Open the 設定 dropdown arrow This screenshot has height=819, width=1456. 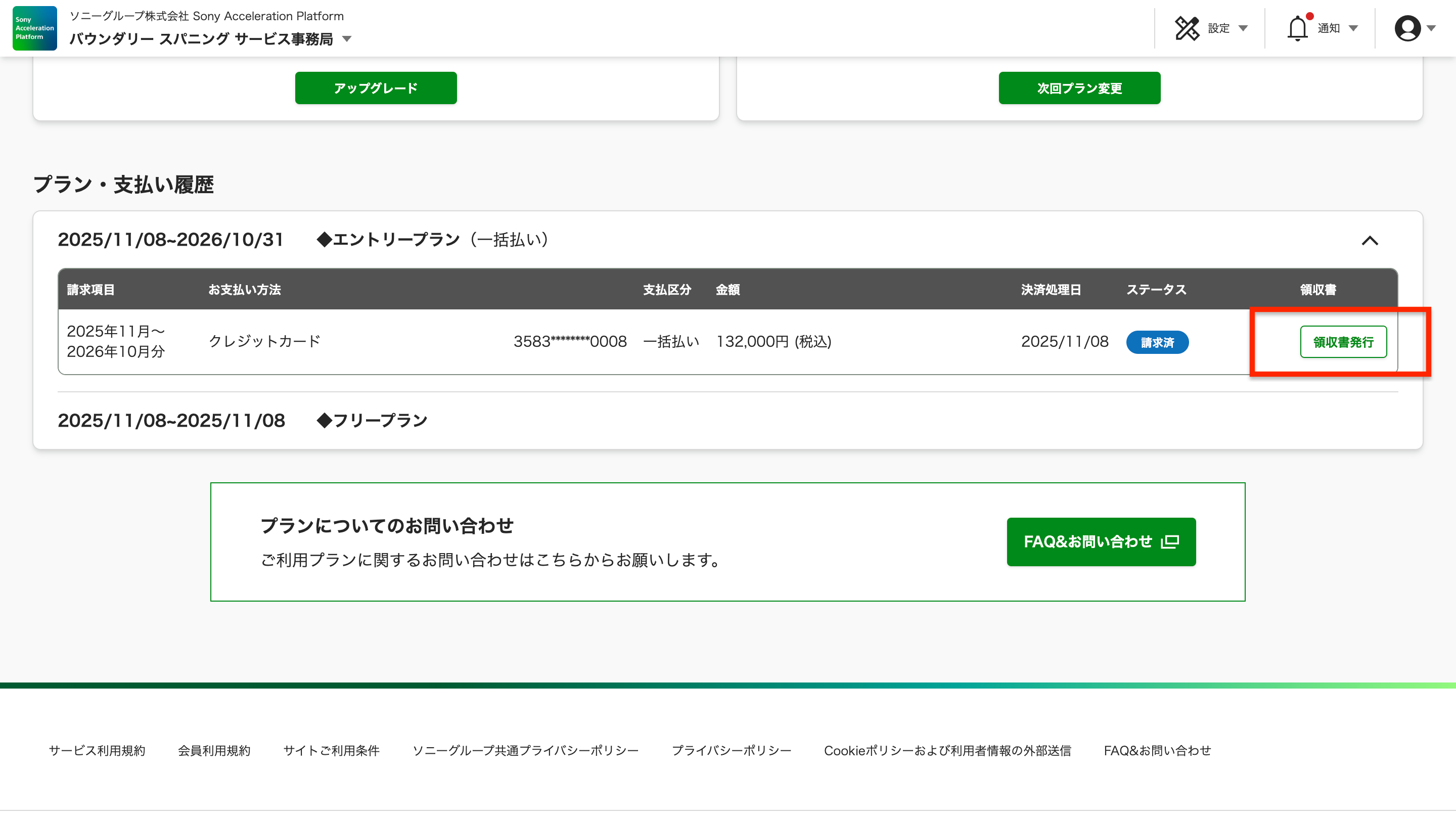[1243, 28]
